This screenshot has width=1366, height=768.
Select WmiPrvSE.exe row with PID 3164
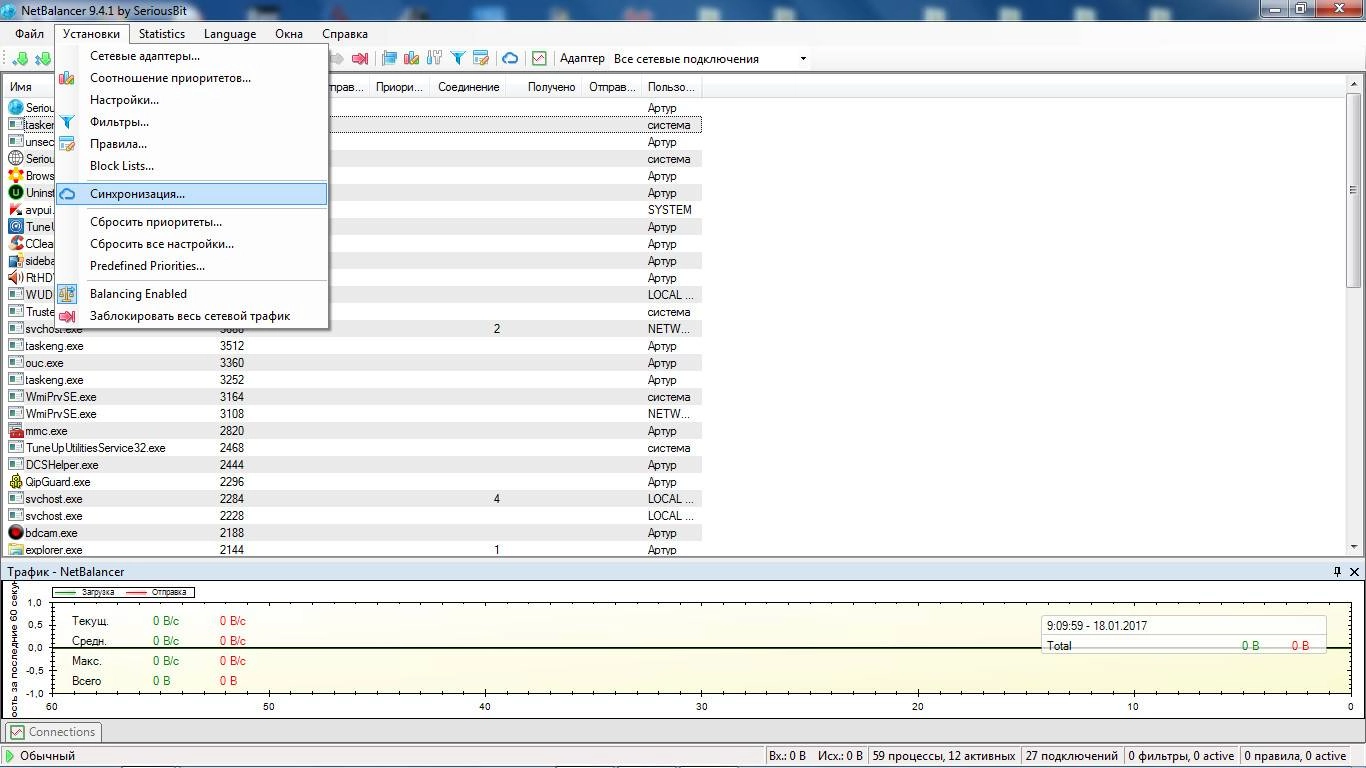[354, 397]
